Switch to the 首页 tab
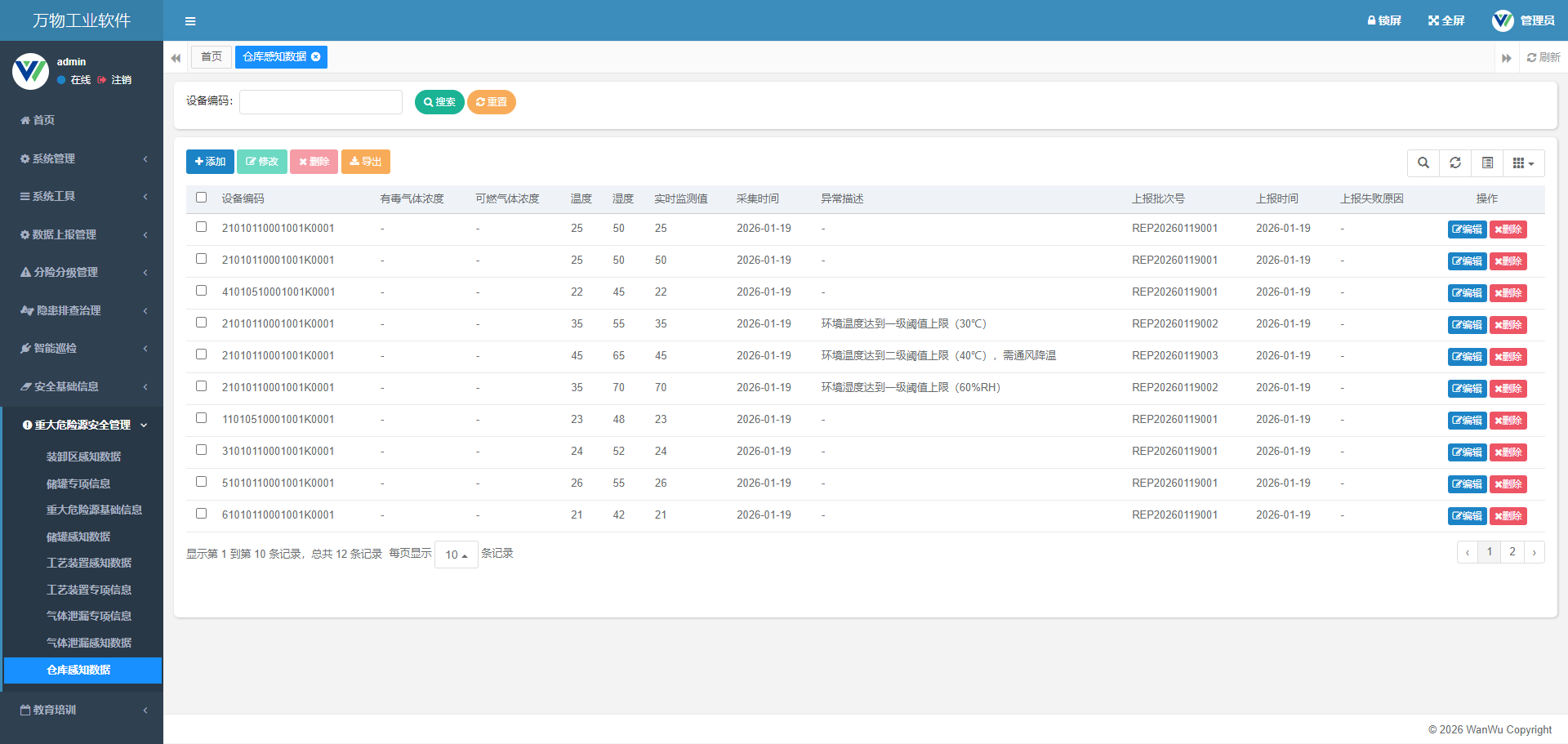Screen dimensions: 1568x744 (x=212, y=56)
